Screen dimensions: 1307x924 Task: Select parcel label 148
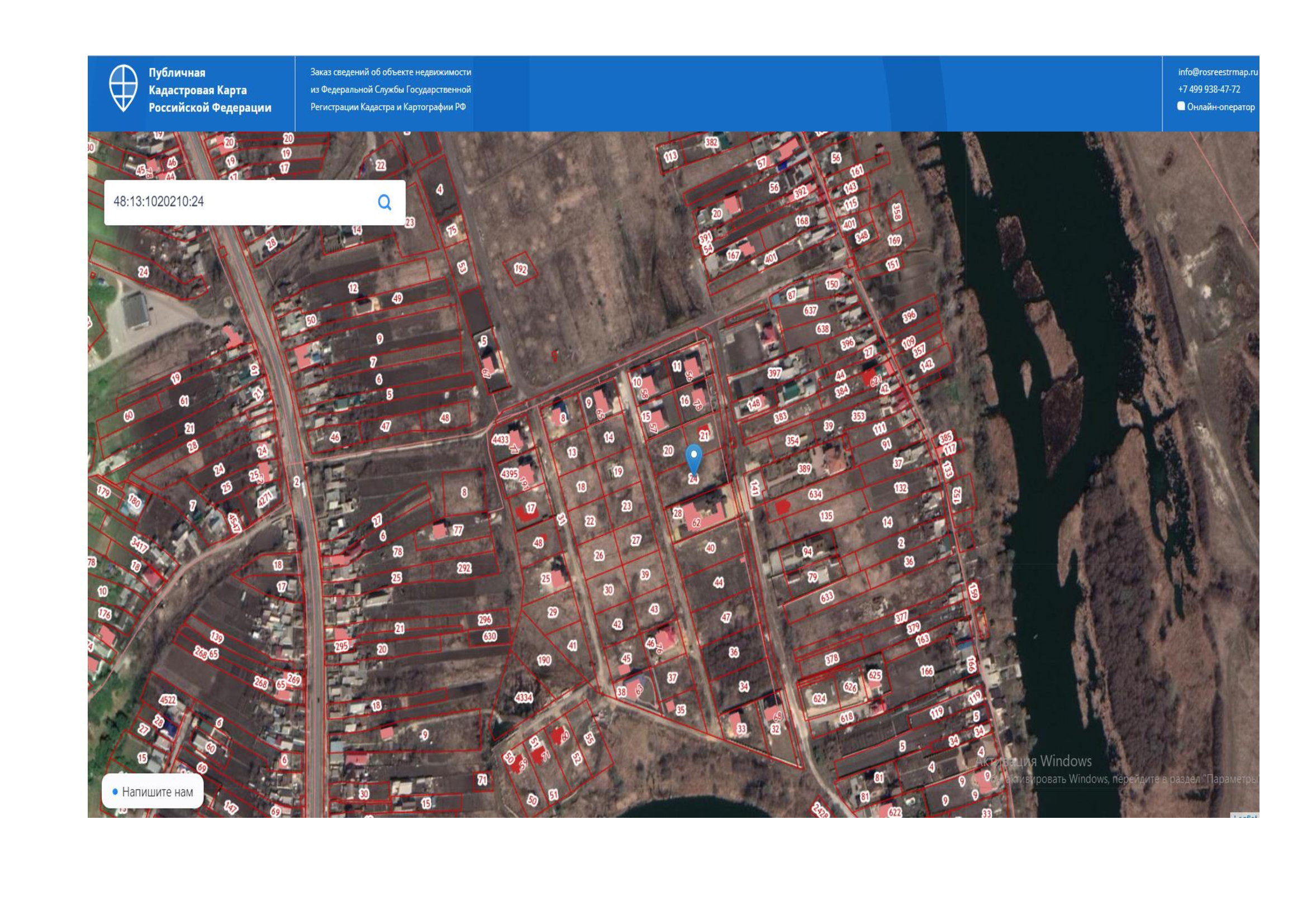pyautogui.click(x=754, y=404)
